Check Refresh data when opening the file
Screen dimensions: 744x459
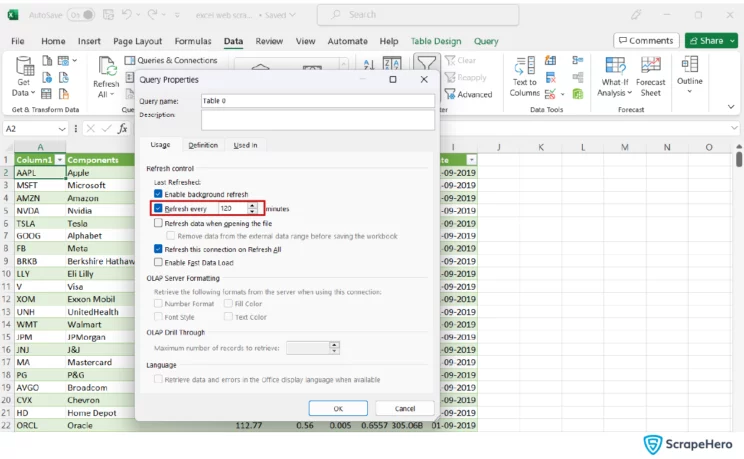pyautogui.click(x=158, y=223)
